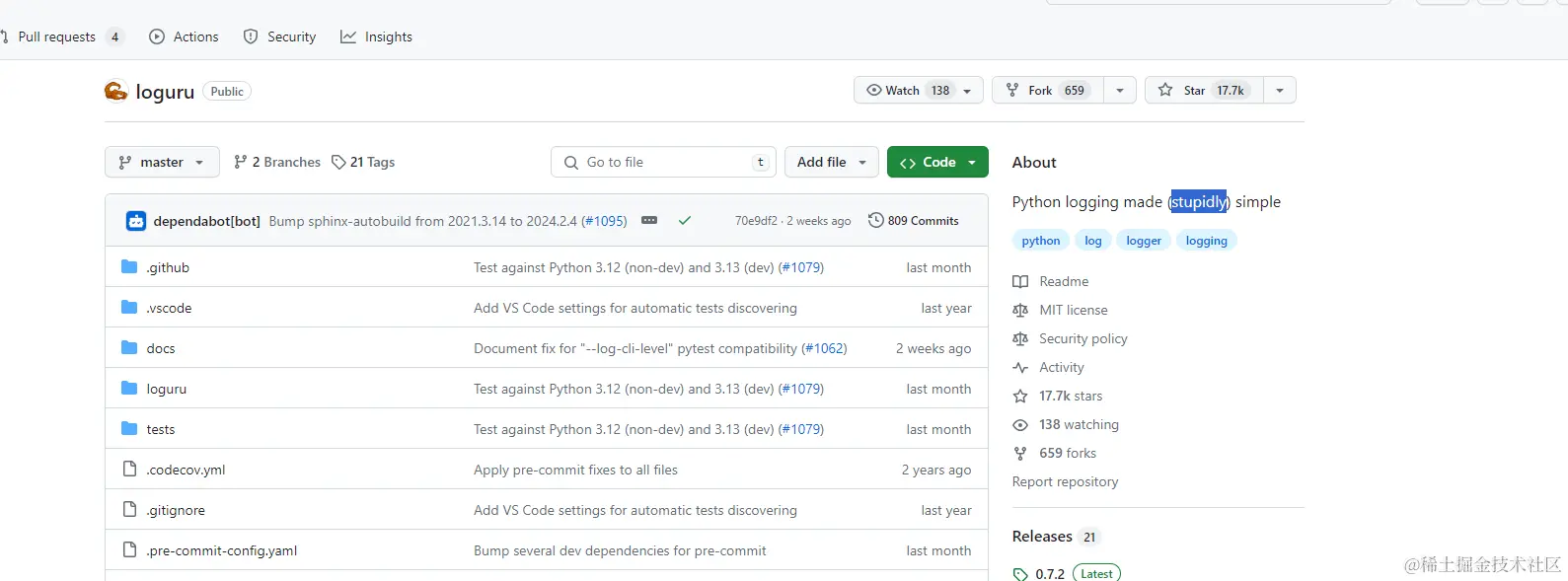The image size is (1568, 581).
Task: View the 659 forks link
Action: (1068, 453)
